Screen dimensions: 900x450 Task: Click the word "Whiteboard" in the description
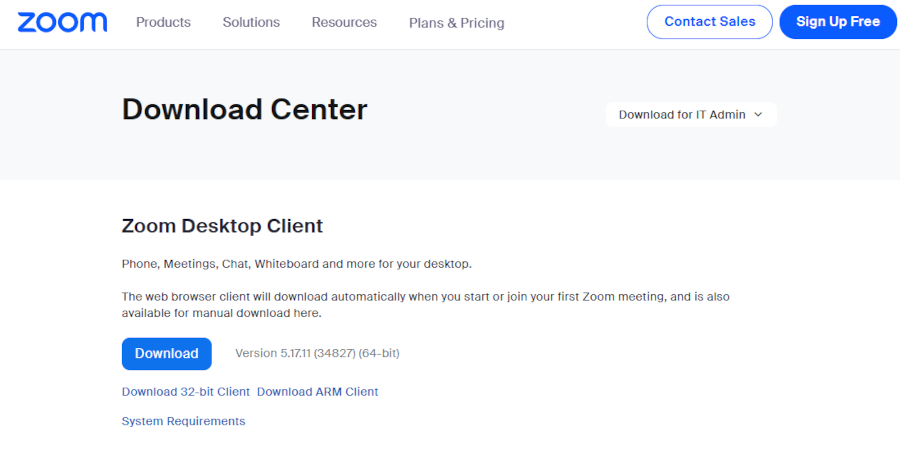click(286, 264)
